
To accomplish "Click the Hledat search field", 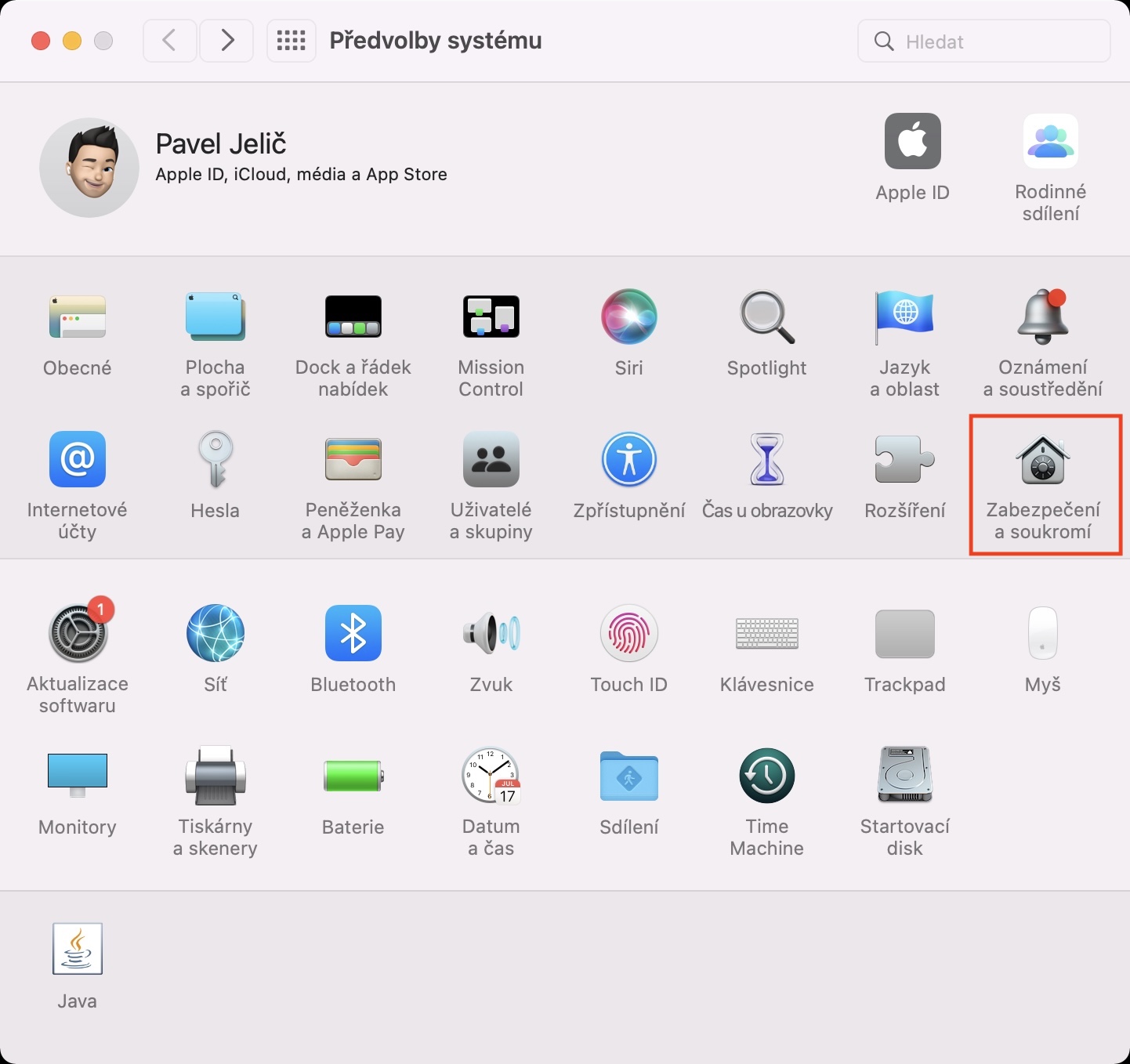I will coord(984,41).
